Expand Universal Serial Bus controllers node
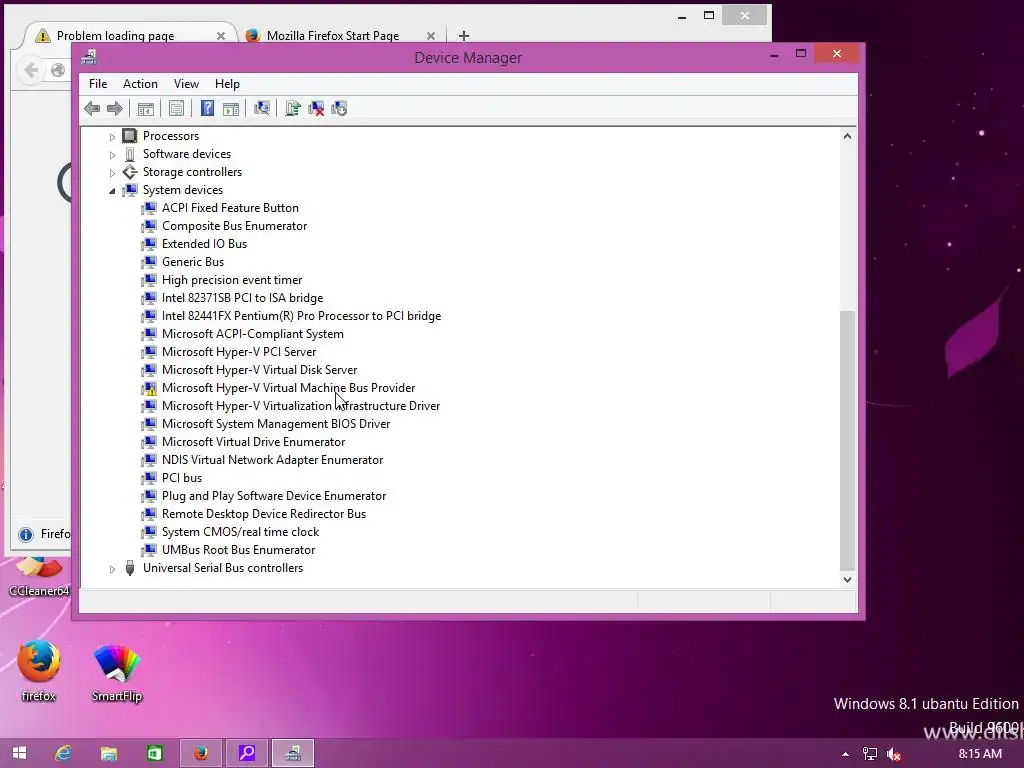The image size is (1024, 768). (x=112, y=569)
